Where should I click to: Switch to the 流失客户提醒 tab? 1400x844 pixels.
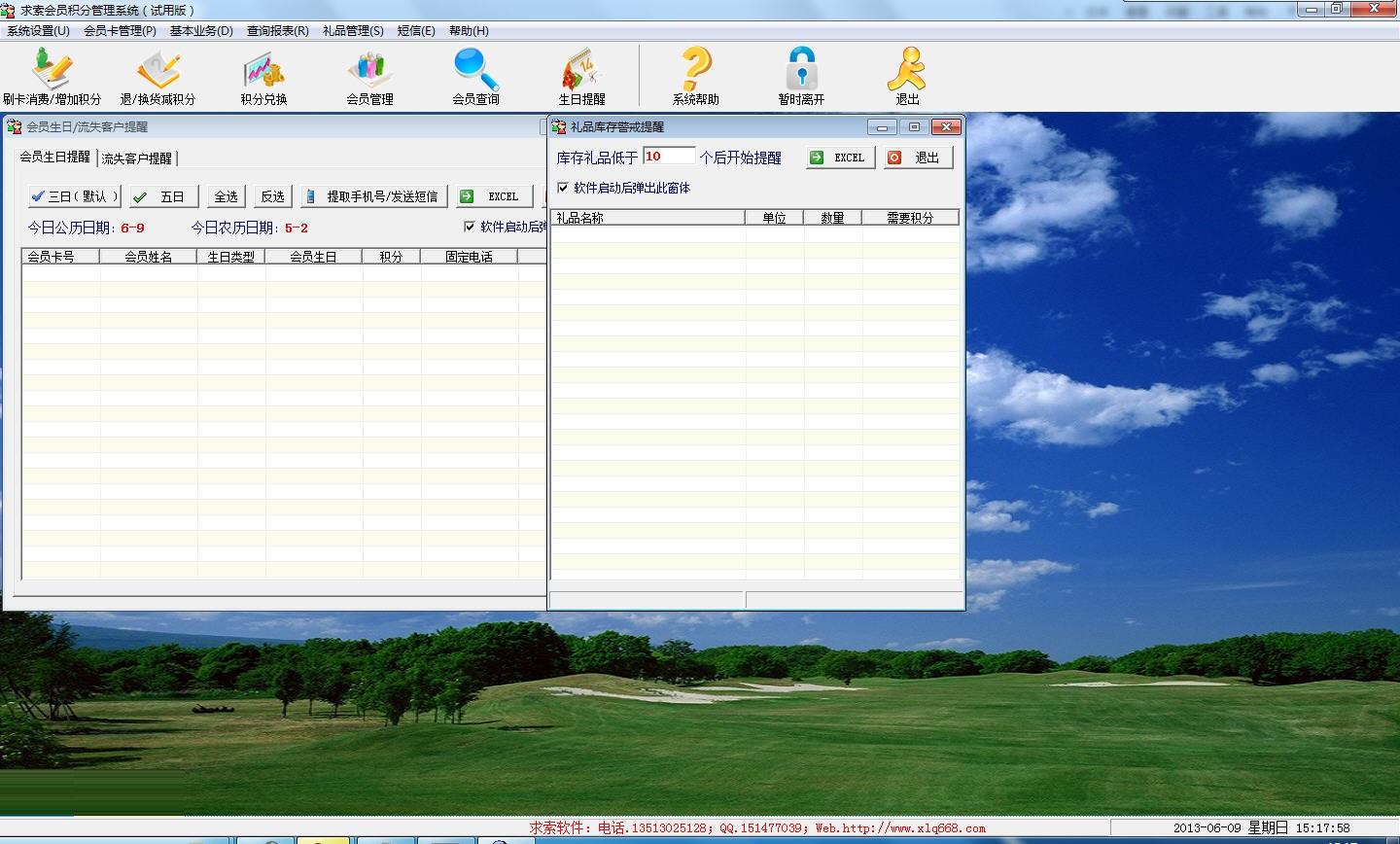pyautogui.click(x=137, y=158)
